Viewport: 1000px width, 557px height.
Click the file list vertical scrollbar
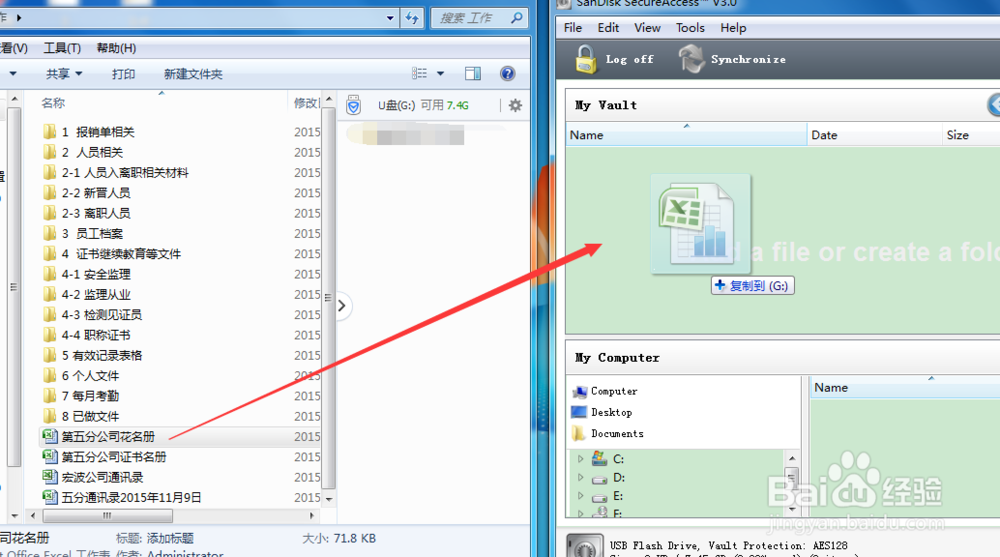(x=328, y=297)
